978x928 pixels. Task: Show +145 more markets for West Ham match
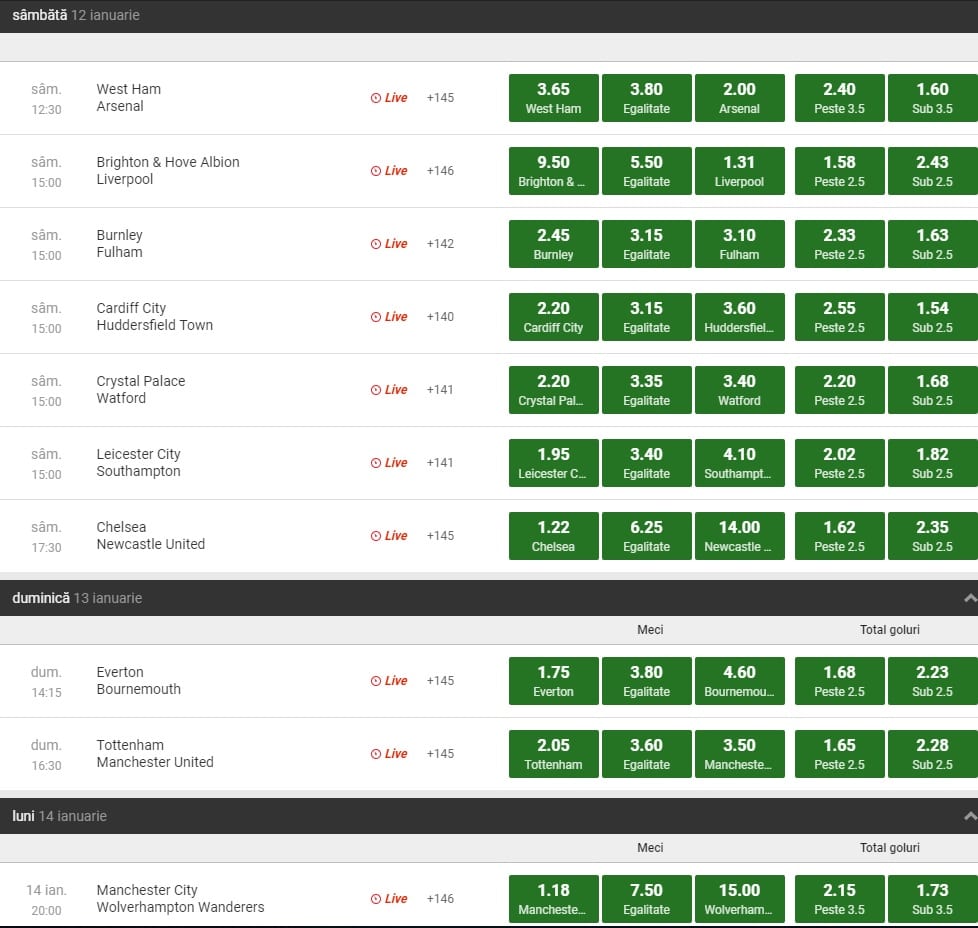pos(440,98)
